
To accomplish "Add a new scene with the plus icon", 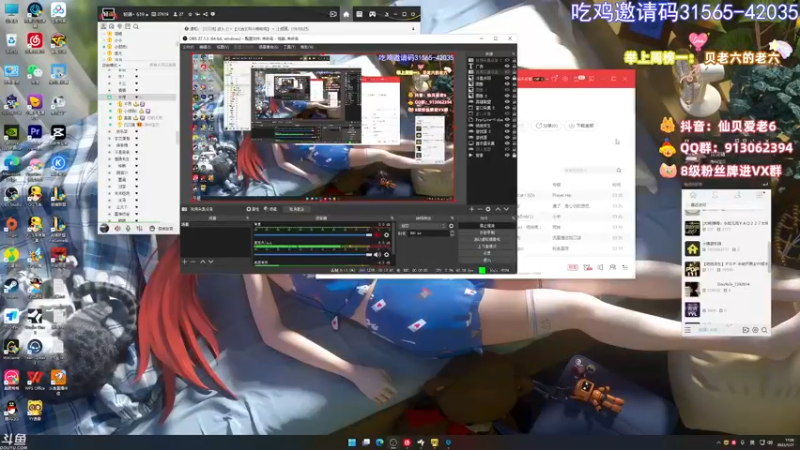I will click(x=185, y=262).
